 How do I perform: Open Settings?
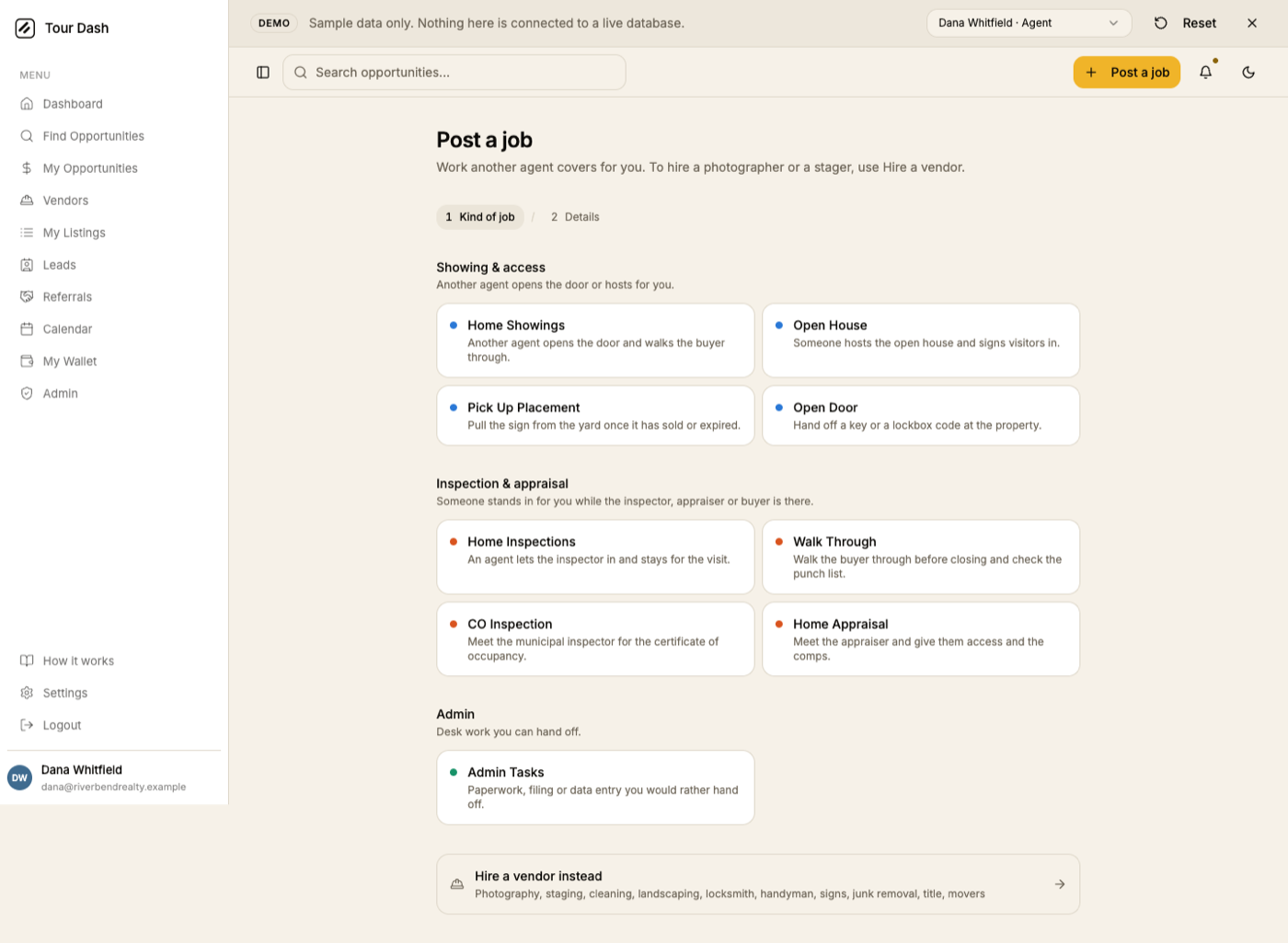(114, 693)
